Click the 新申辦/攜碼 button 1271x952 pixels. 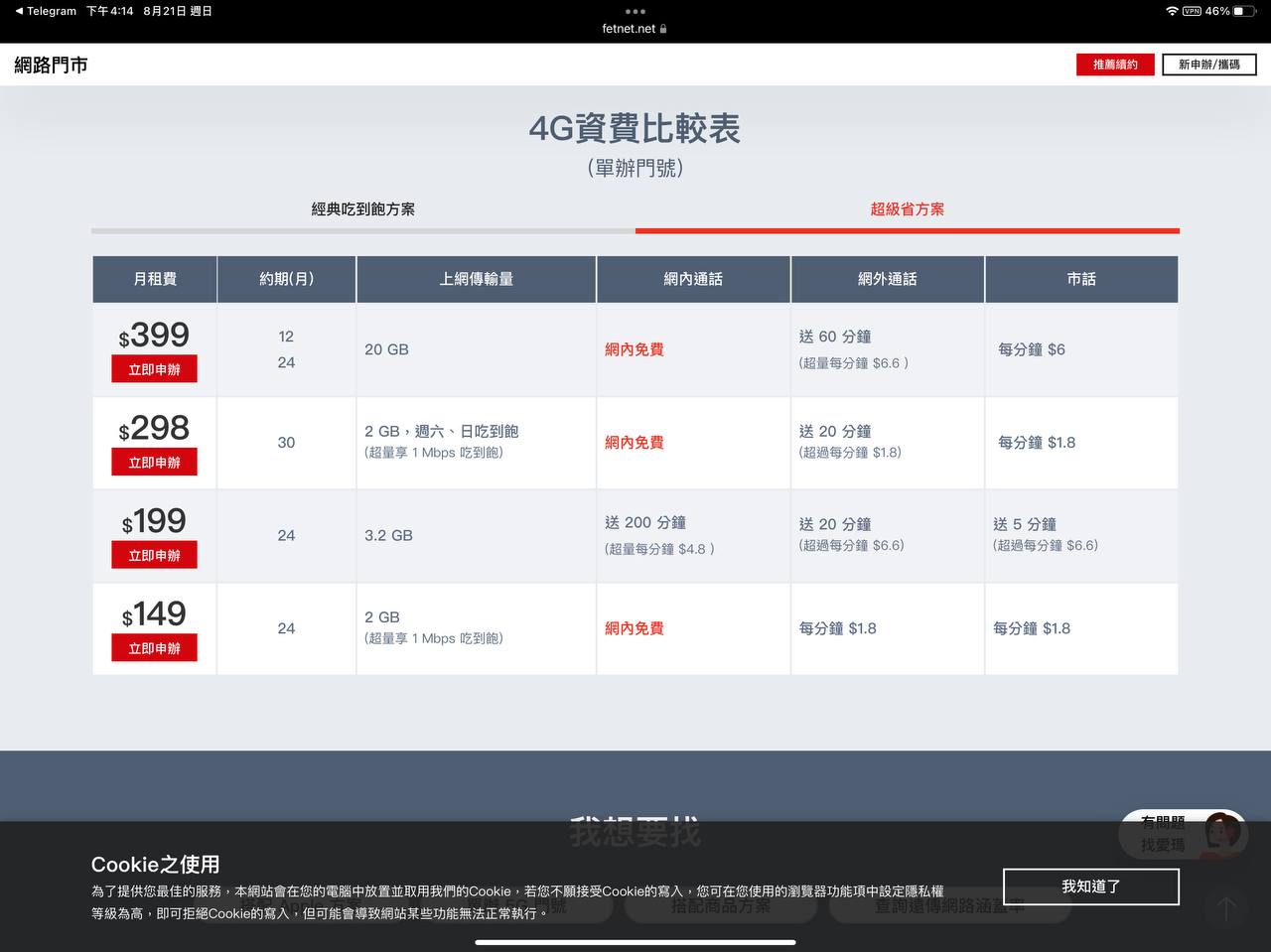pyautogui.click(x=1208, y=65)
